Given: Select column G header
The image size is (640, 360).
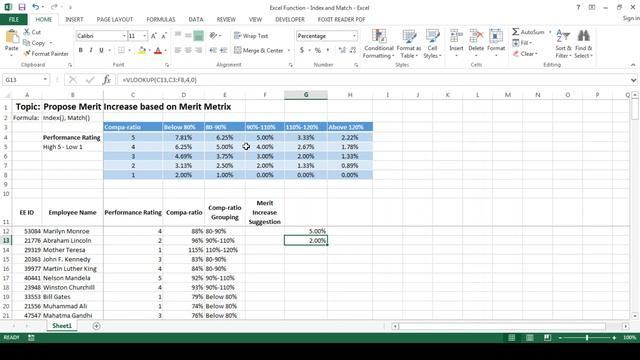Looking at the screenshot, I should 306,95.
